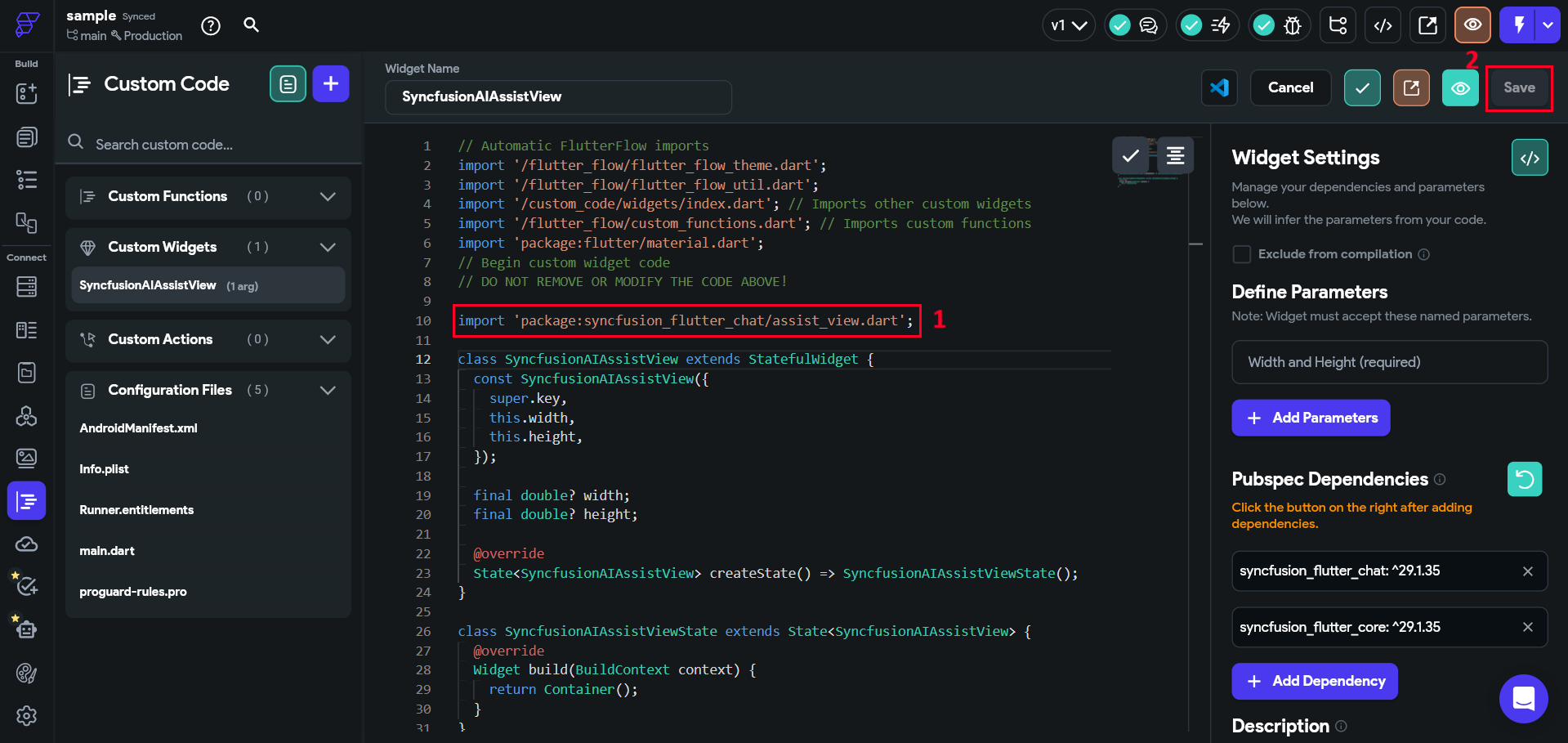Refresh Pubspec Dependencies with the reload icon

1525,479
